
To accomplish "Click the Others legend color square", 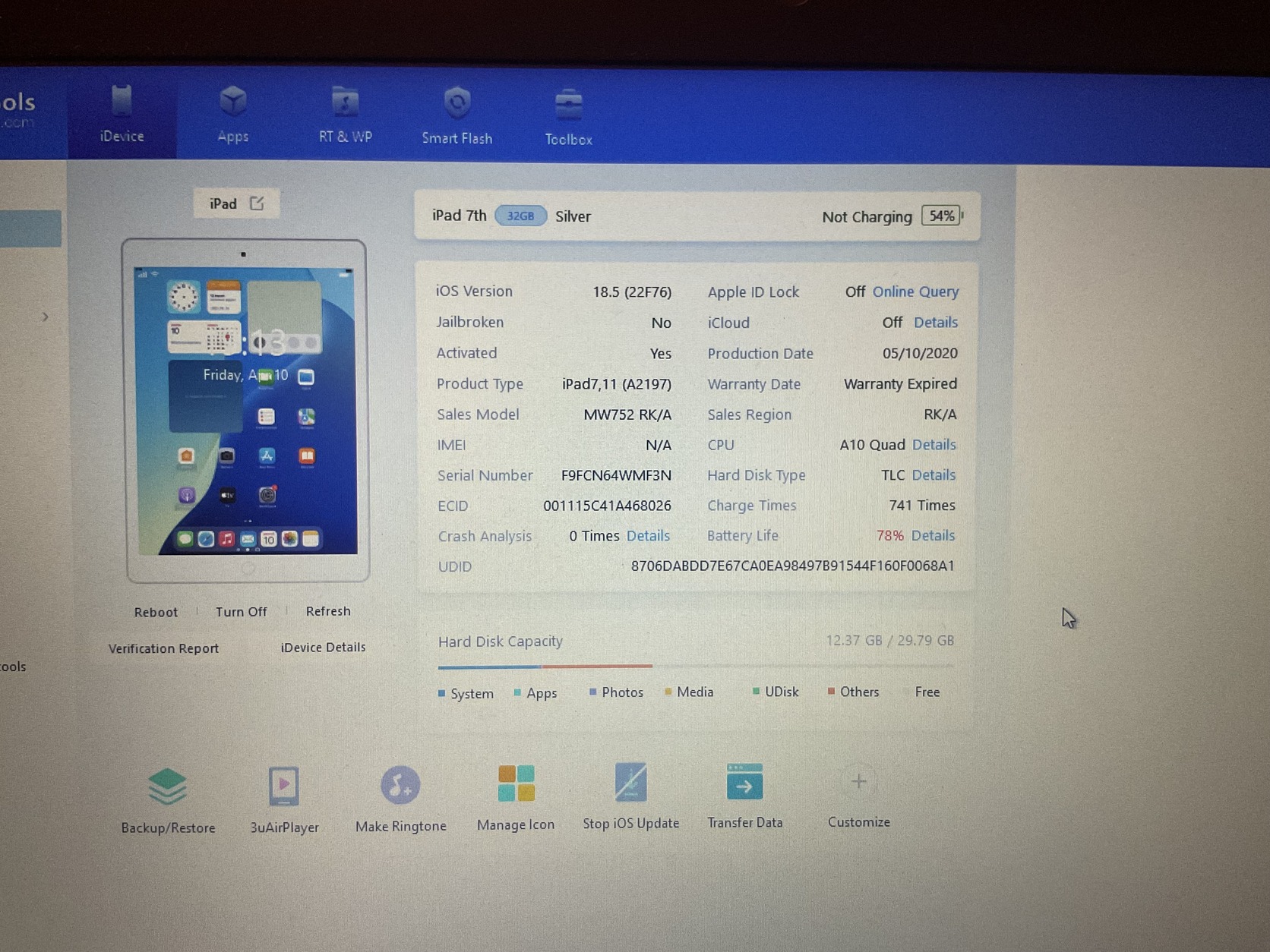I will (x=831, y=691).
